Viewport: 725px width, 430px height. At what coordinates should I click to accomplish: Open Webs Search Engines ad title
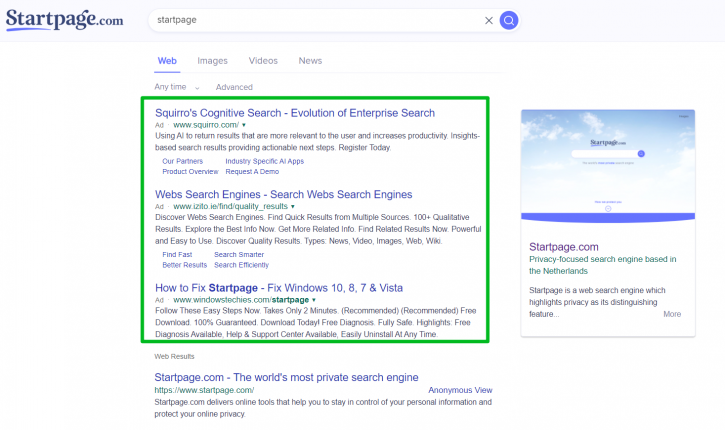[283, 194]
